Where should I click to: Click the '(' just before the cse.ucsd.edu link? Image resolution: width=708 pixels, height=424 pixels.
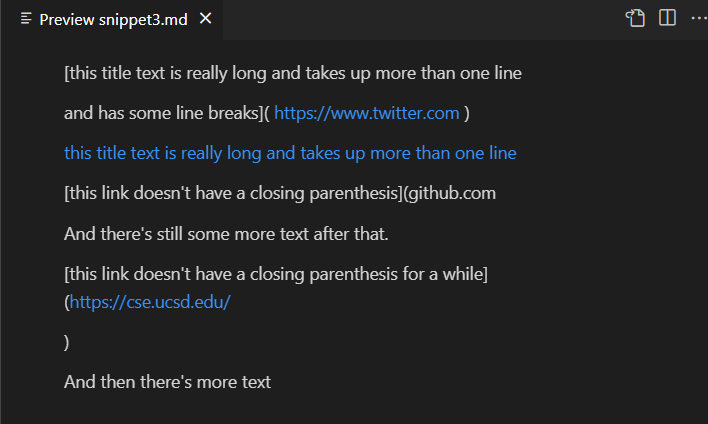(x=66, y=302)
